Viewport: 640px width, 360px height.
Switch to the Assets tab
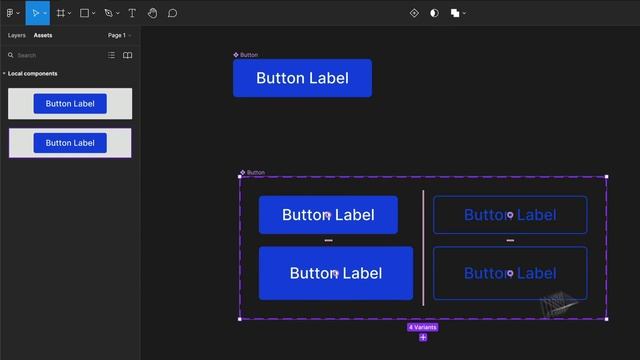point(43,36)
